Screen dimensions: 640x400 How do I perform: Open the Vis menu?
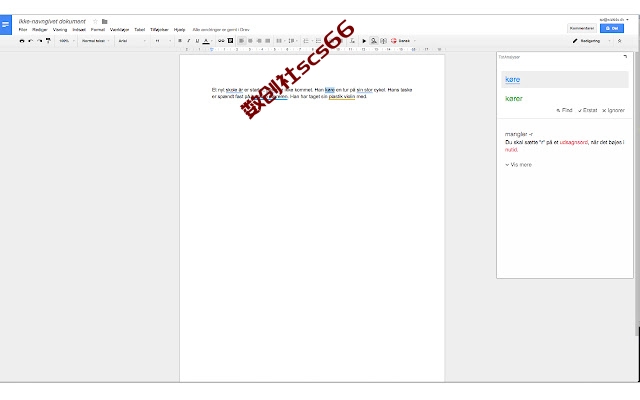tap(60, 30)
